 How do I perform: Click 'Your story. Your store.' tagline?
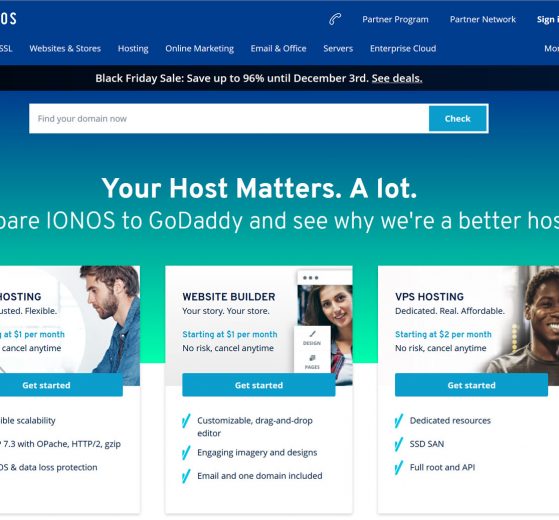226,311
